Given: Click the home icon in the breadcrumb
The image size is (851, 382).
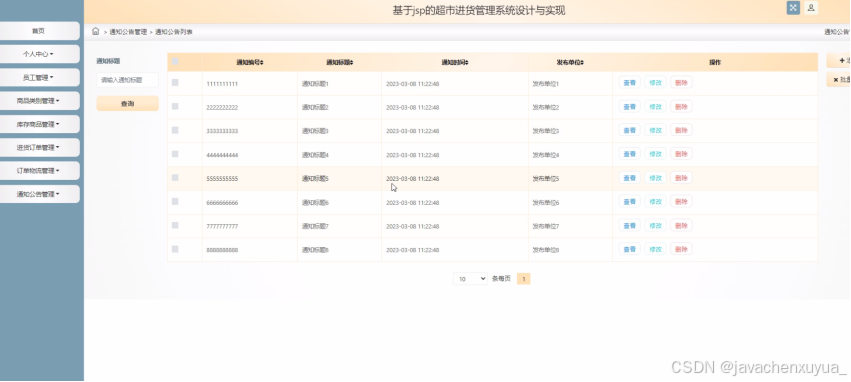Looking at the screenshot, I should click(x=96, y=31).
